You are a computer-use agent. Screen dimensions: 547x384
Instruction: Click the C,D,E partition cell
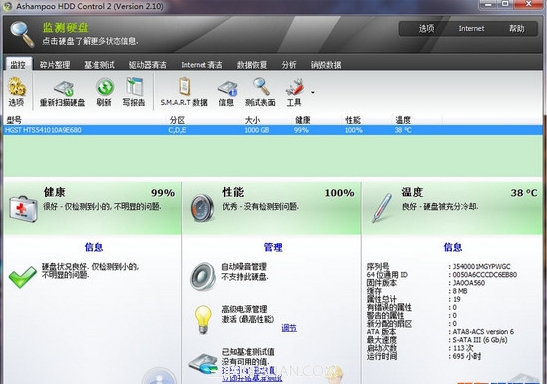(x=177, y=130)
